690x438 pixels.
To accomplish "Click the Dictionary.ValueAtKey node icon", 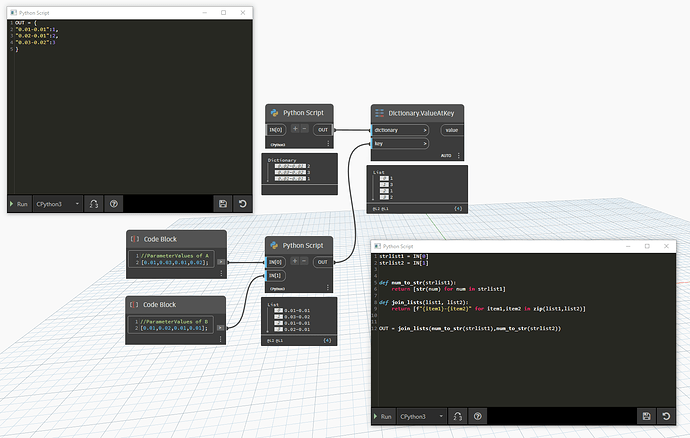I will point(379,113).
